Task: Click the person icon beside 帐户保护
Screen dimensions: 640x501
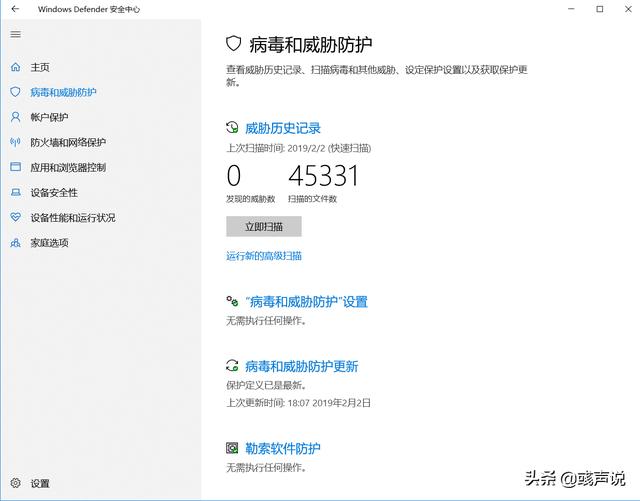Action: (x=16, y=117)
